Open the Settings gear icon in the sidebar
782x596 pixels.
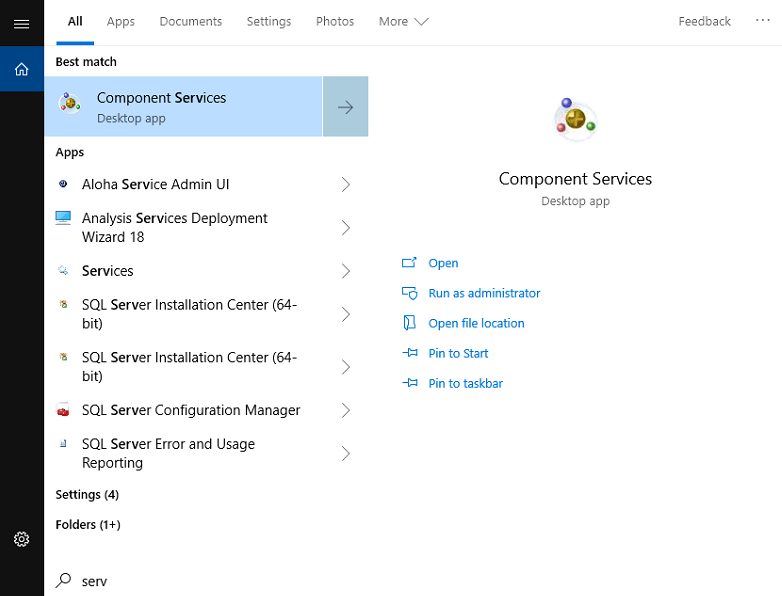coord(21,539)
